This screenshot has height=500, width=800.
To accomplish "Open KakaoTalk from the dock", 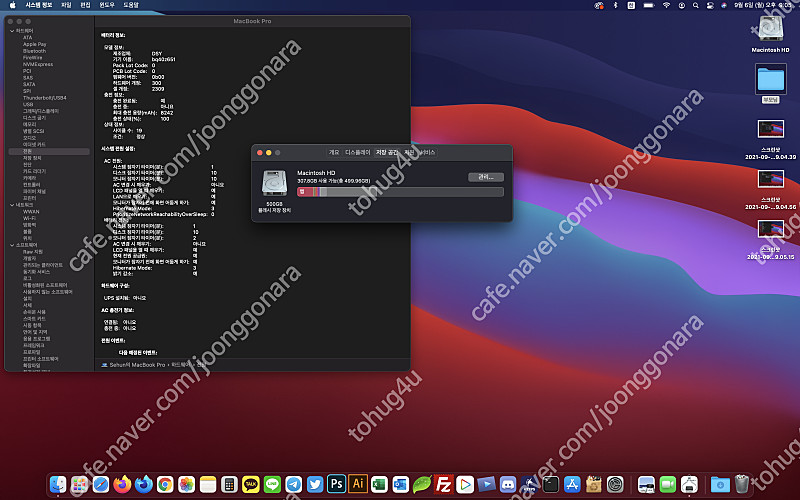I will (x=250, y=484).
